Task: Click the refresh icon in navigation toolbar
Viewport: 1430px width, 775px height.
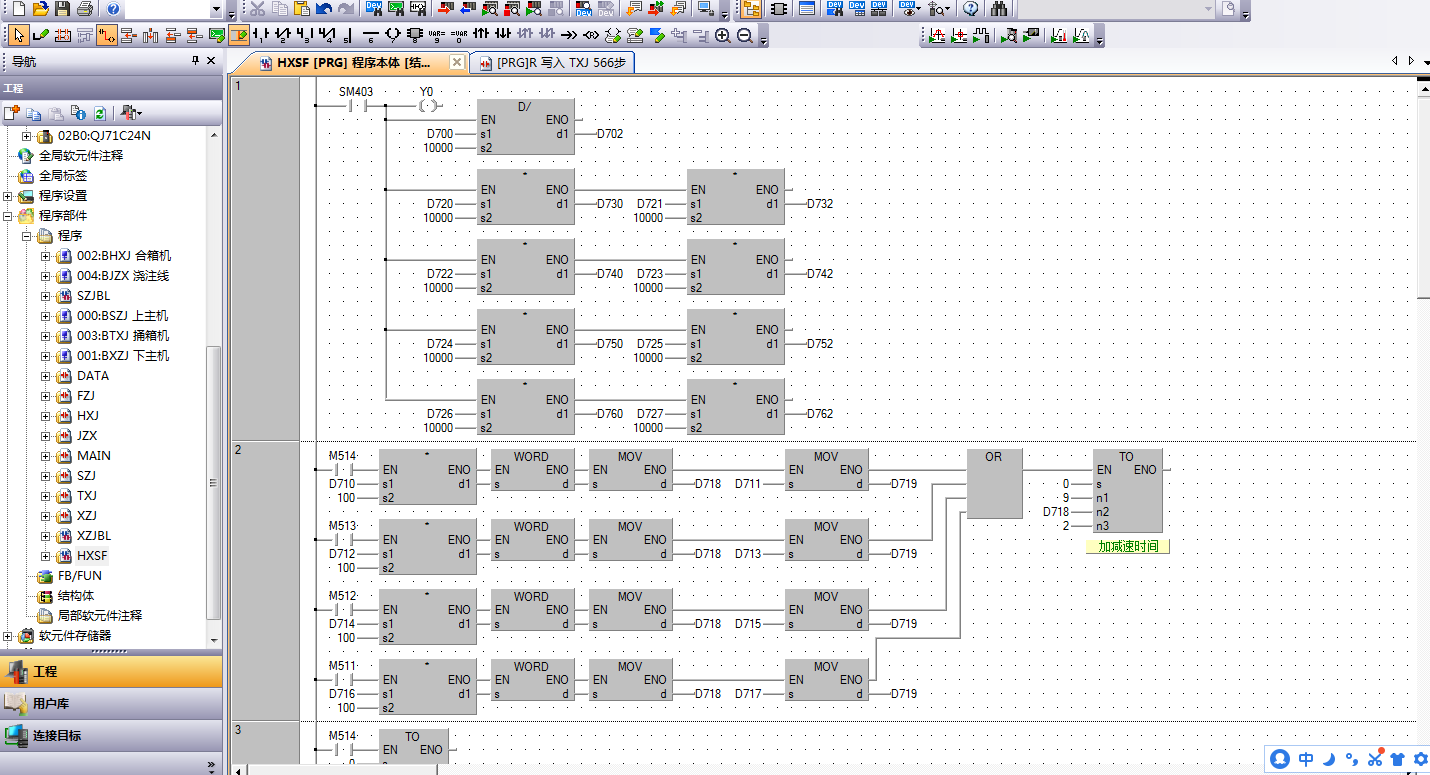Action: tap(100, 113)
